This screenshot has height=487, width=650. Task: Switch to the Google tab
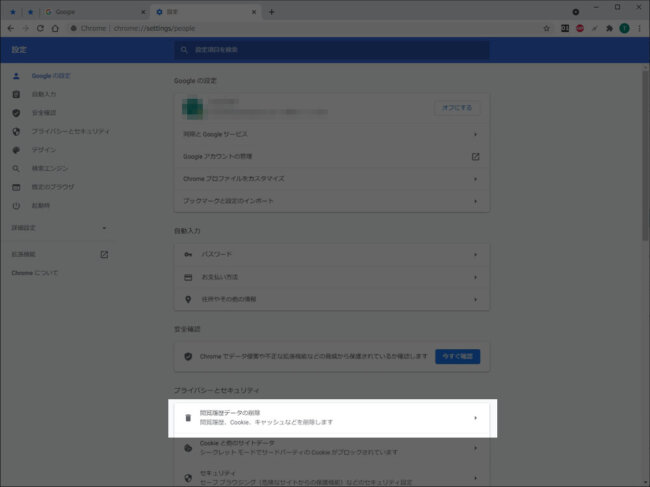tap(95, 12)
